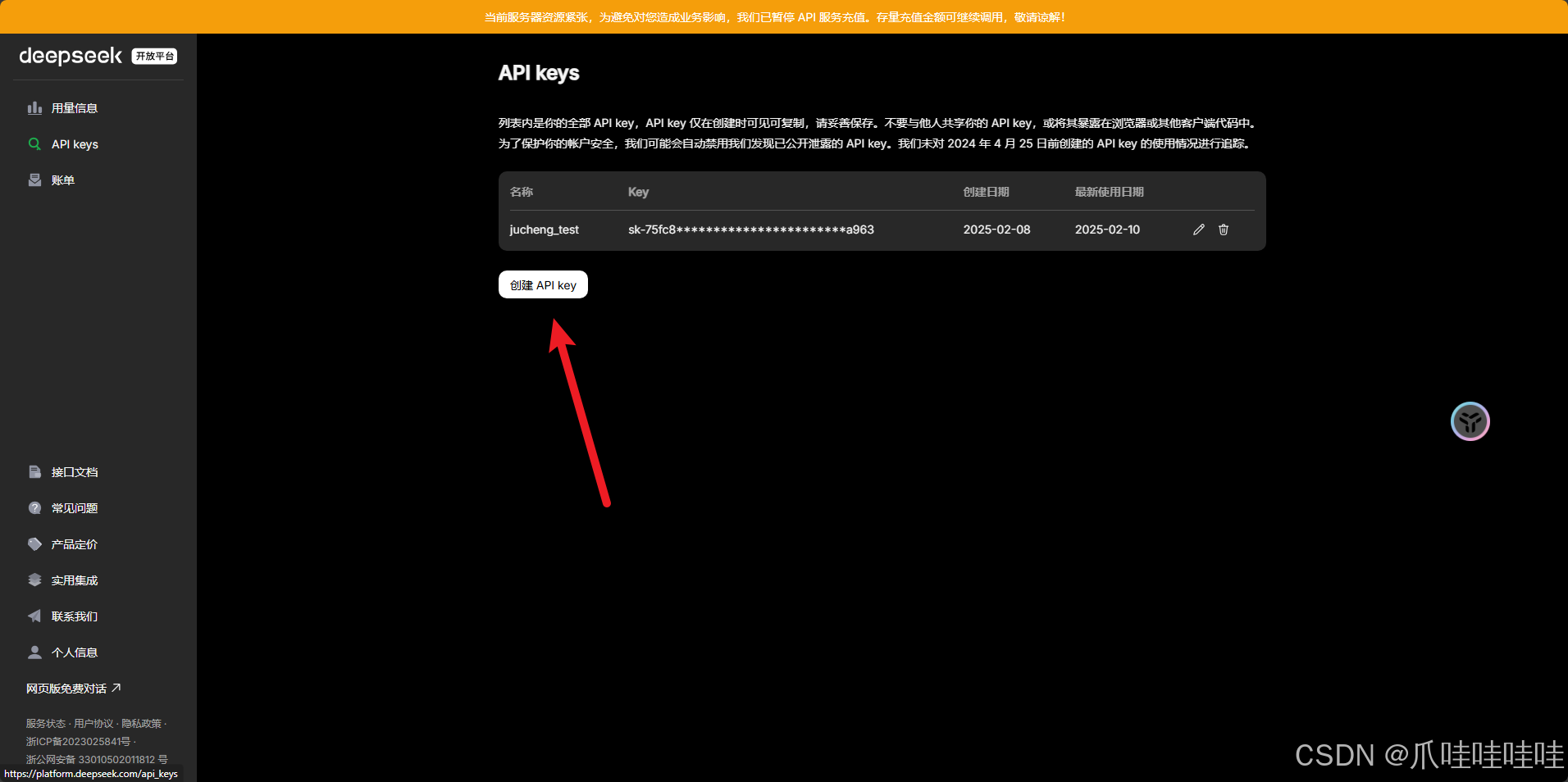Click the API keys magnifier icon
Screen dimensions: 1568x782
click(x=34, y=144)
